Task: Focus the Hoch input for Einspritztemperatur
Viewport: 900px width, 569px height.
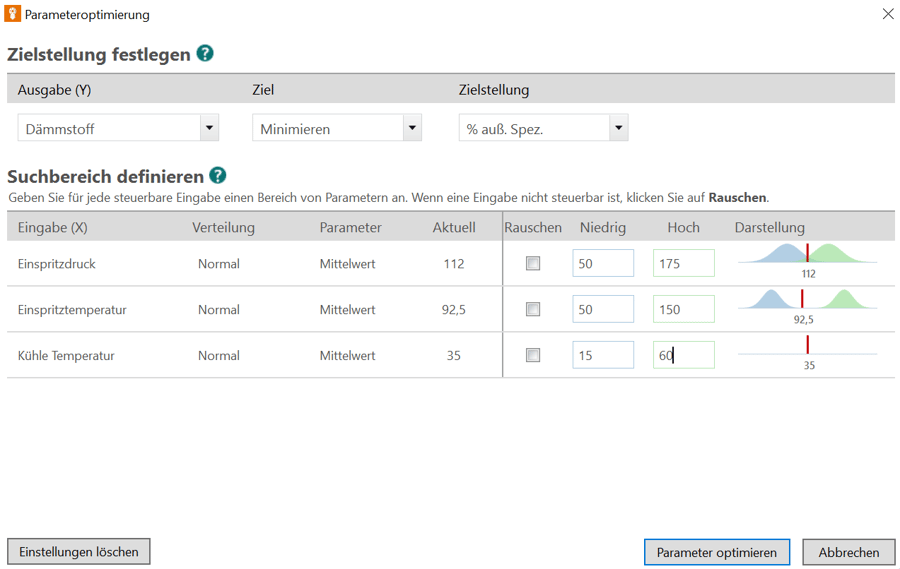Action: [x=684, y=310]
